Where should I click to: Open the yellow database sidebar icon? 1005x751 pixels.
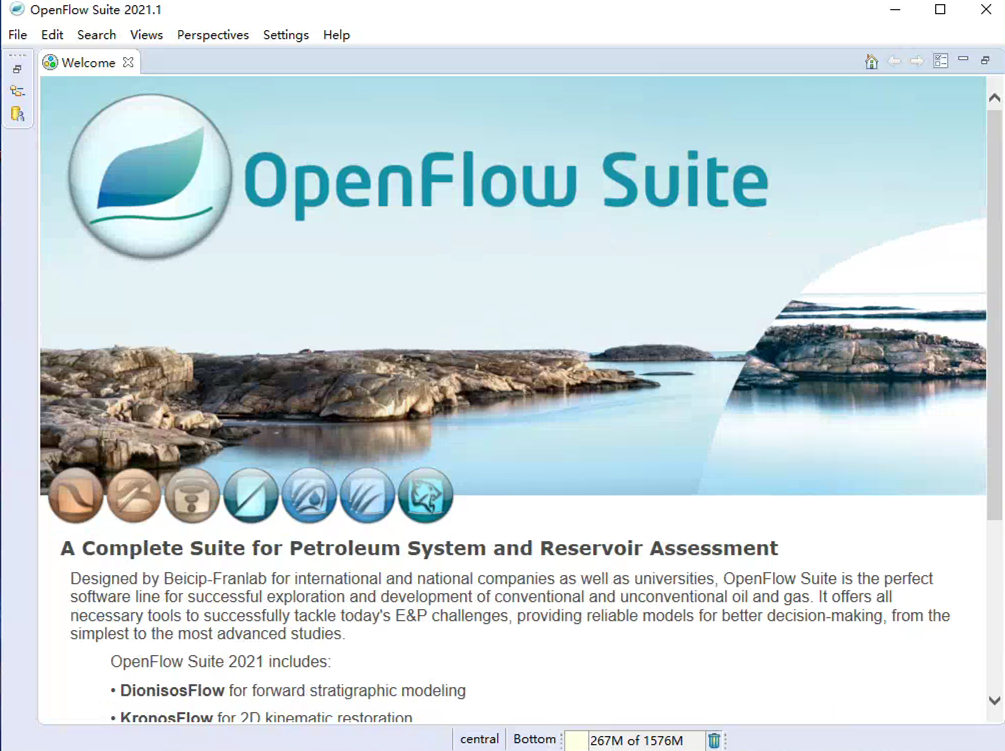[17, 114]
